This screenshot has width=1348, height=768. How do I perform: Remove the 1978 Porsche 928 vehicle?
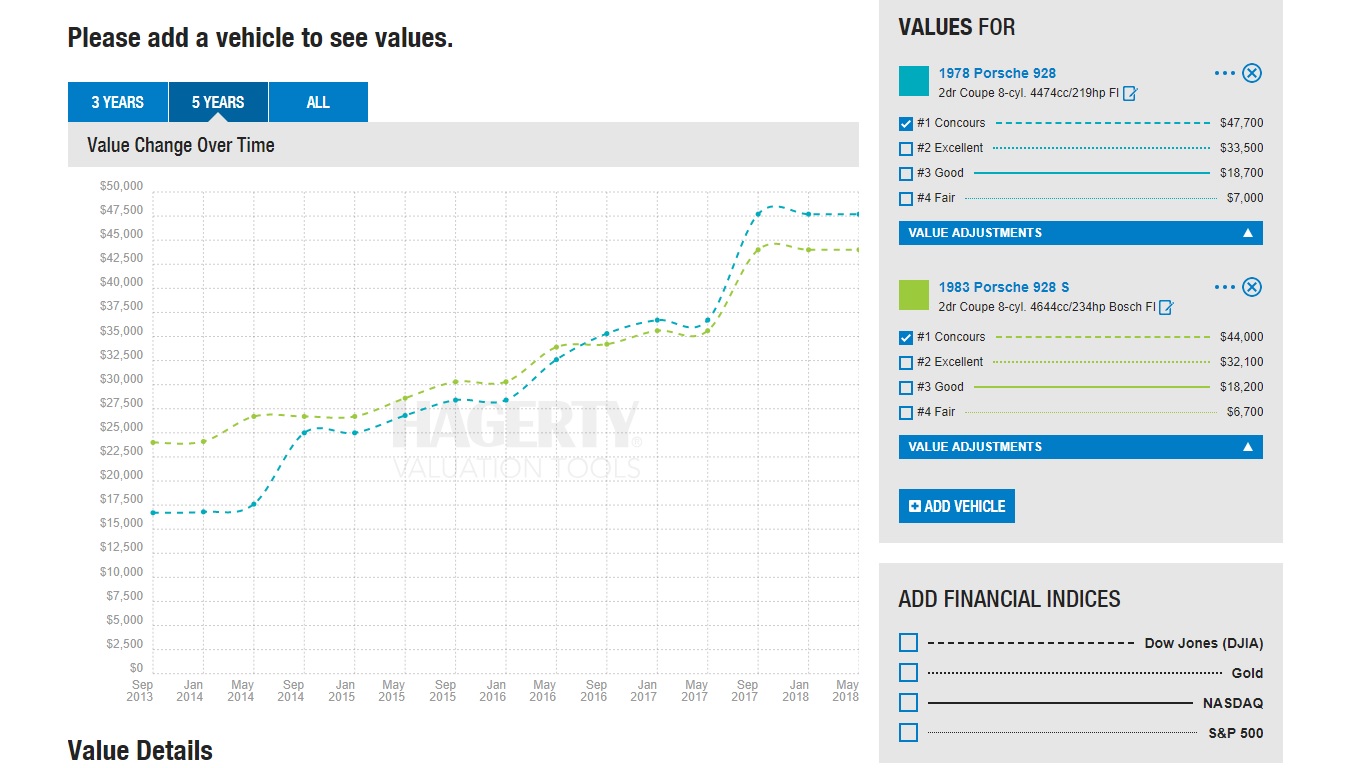tap(1252, 73)
